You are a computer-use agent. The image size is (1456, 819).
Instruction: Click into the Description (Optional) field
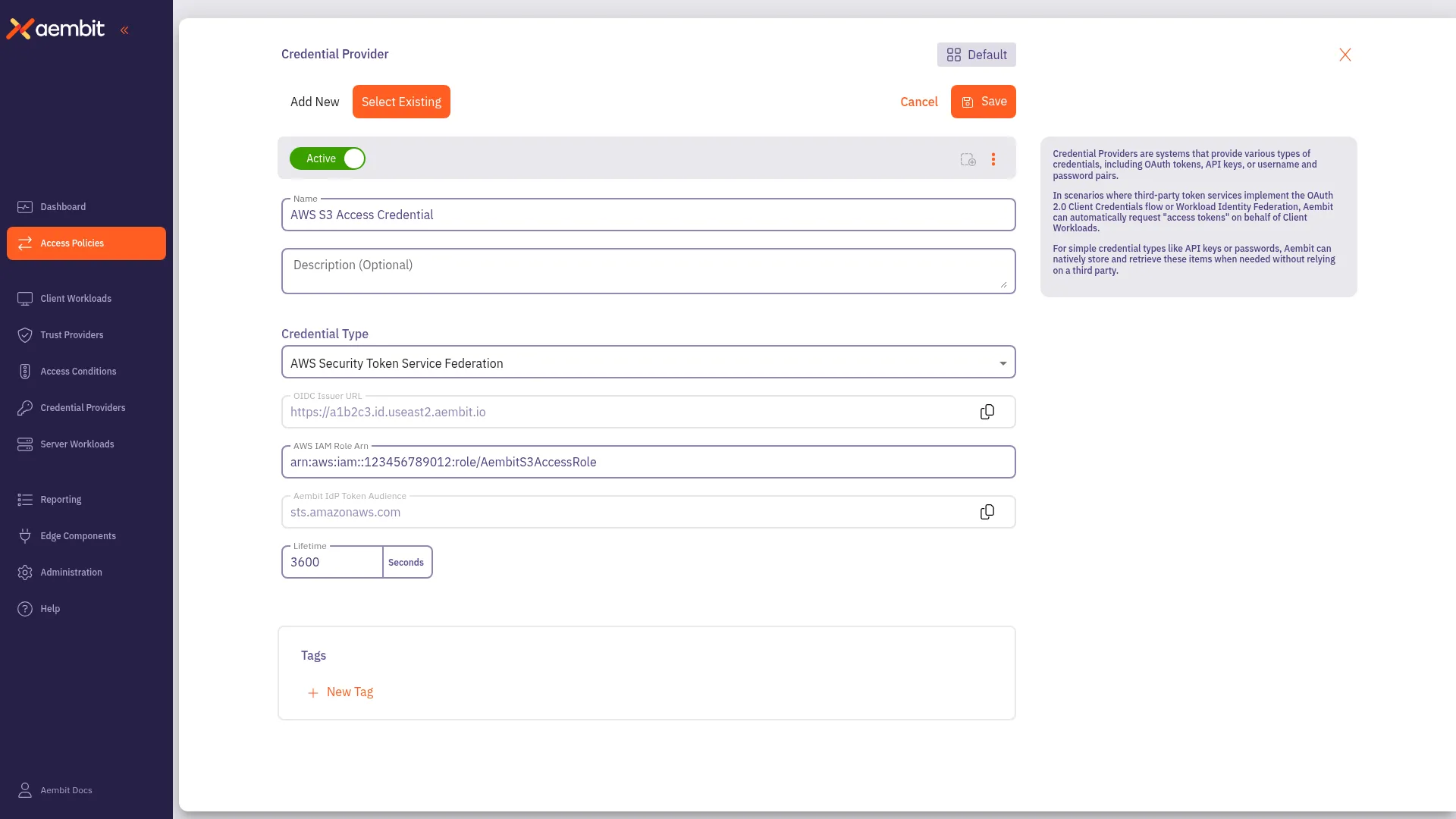[x=648, y=271]
